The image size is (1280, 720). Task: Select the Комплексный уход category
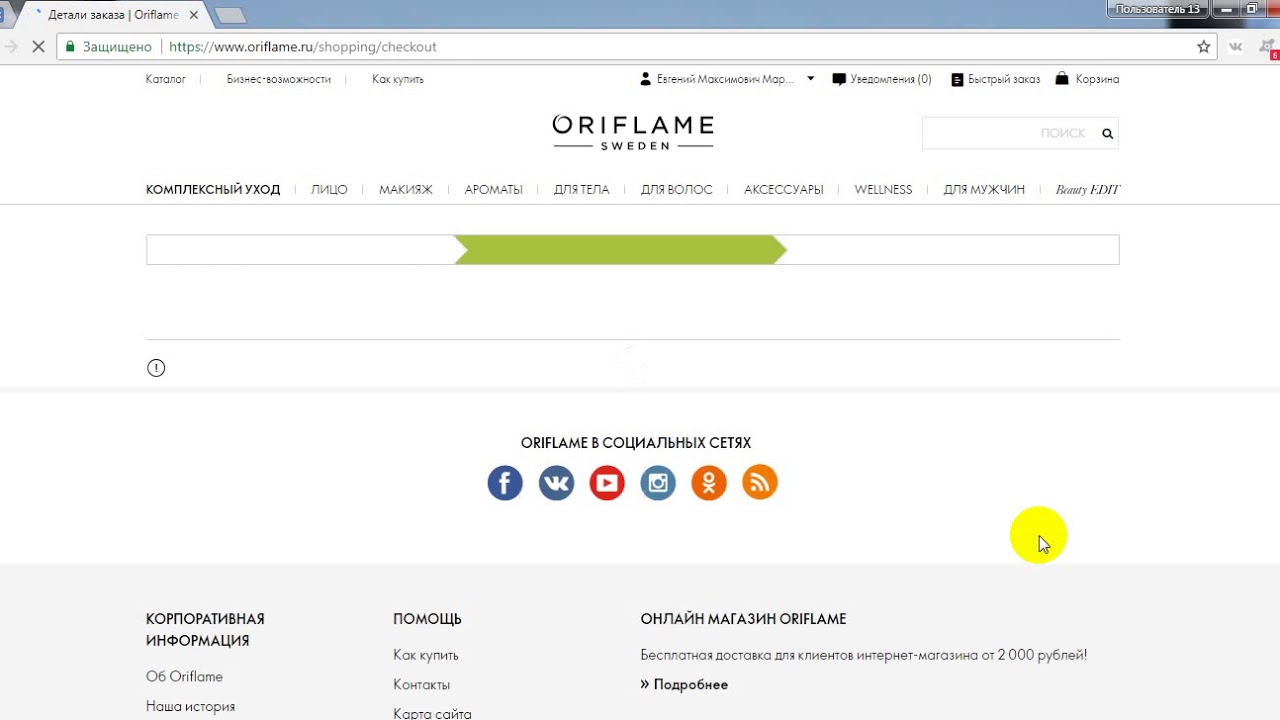[213, 190]
